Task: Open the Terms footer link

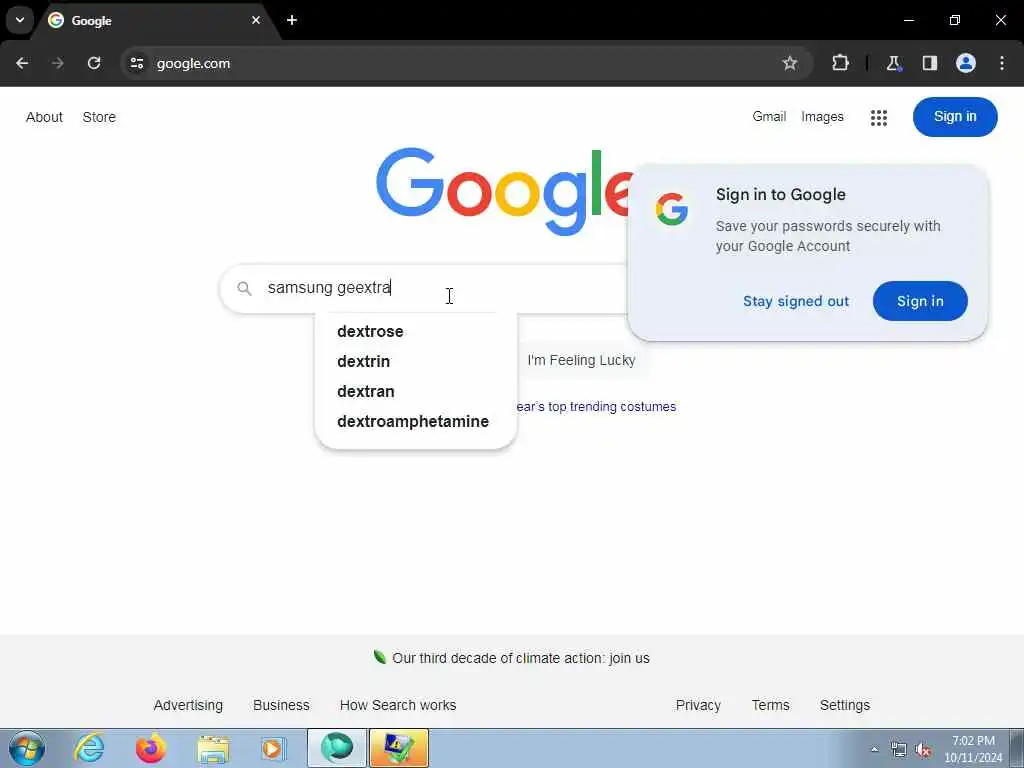Action: pyautogui.click(x=770, y=705)
